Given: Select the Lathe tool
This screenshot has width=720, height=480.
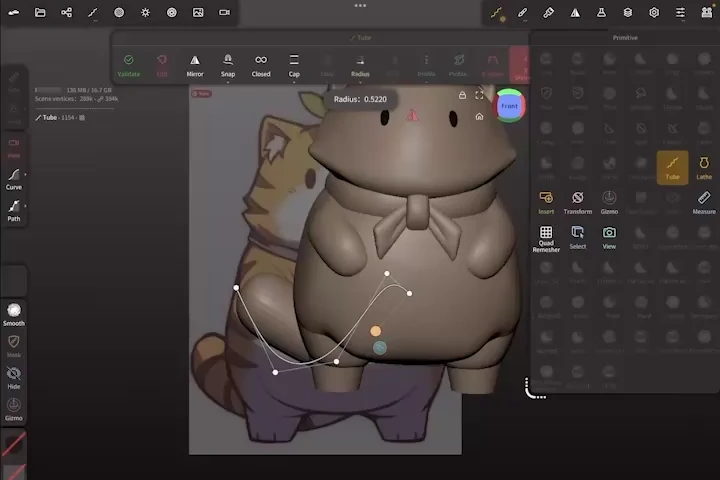Looking at the screenshot, I should [x=703, y=168].
